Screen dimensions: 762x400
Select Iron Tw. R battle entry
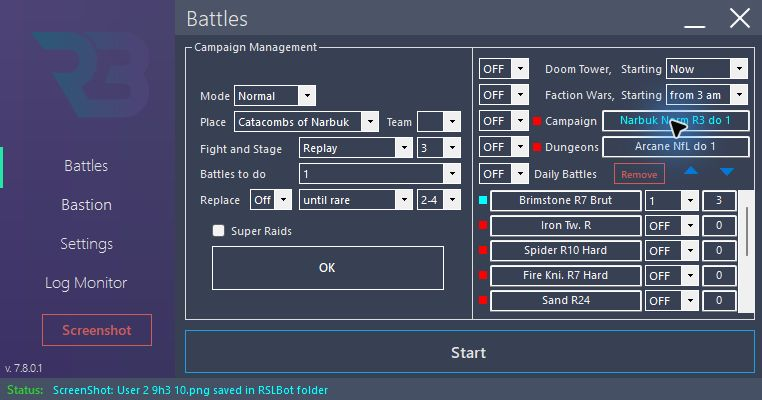(x=565, y=226)
